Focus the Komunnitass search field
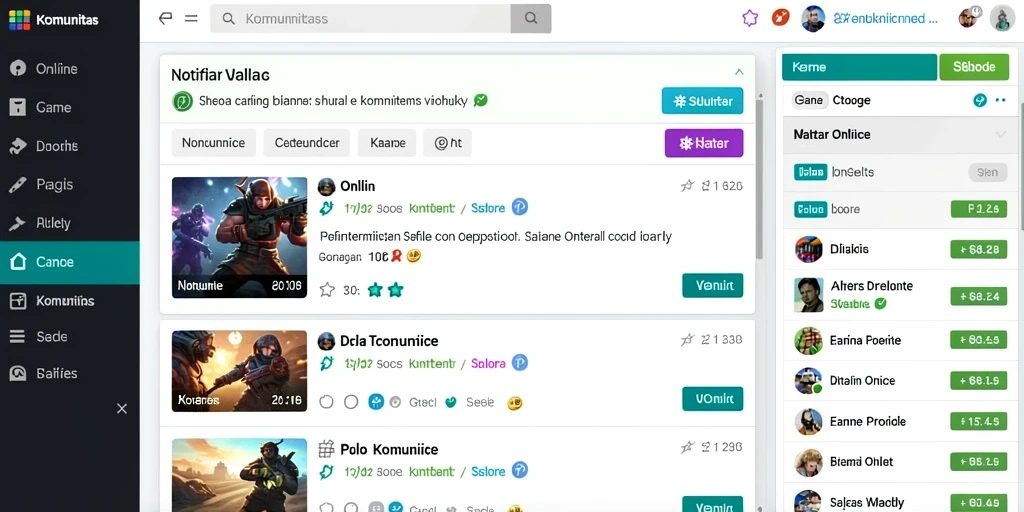1024x512 pixels. coord(360,19)
